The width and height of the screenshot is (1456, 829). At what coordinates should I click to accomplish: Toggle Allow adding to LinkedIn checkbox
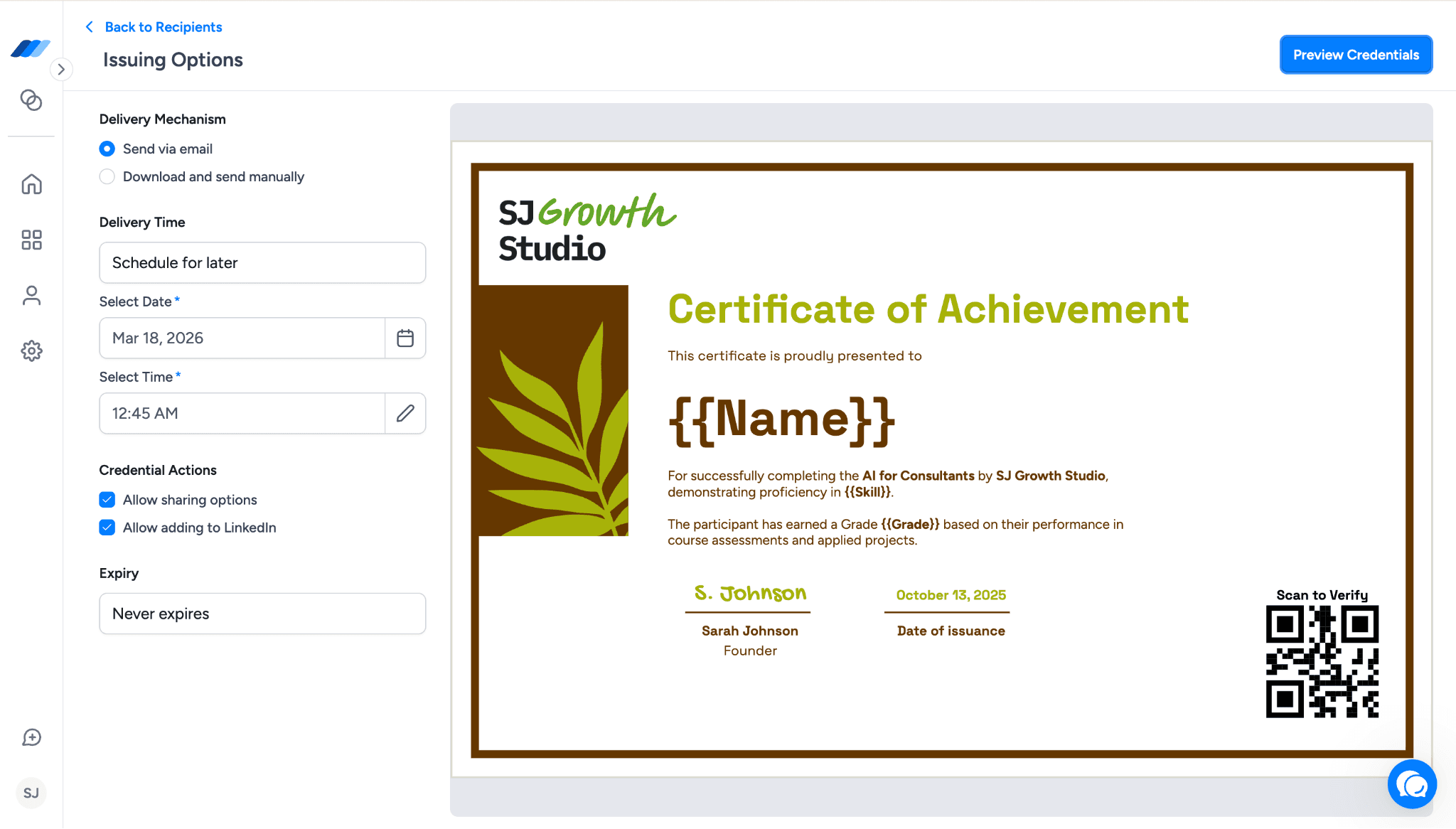click(x=107, y=528)
